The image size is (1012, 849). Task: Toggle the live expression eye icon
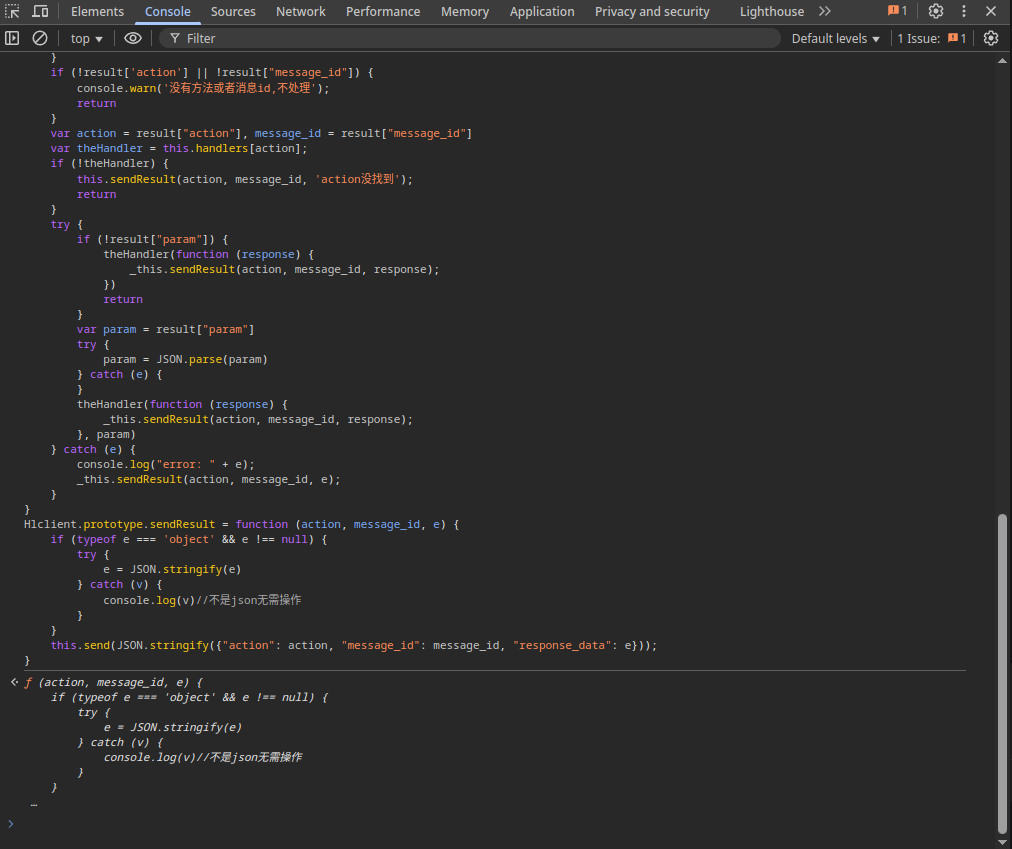pyautogui.click(x=133, y=38)
